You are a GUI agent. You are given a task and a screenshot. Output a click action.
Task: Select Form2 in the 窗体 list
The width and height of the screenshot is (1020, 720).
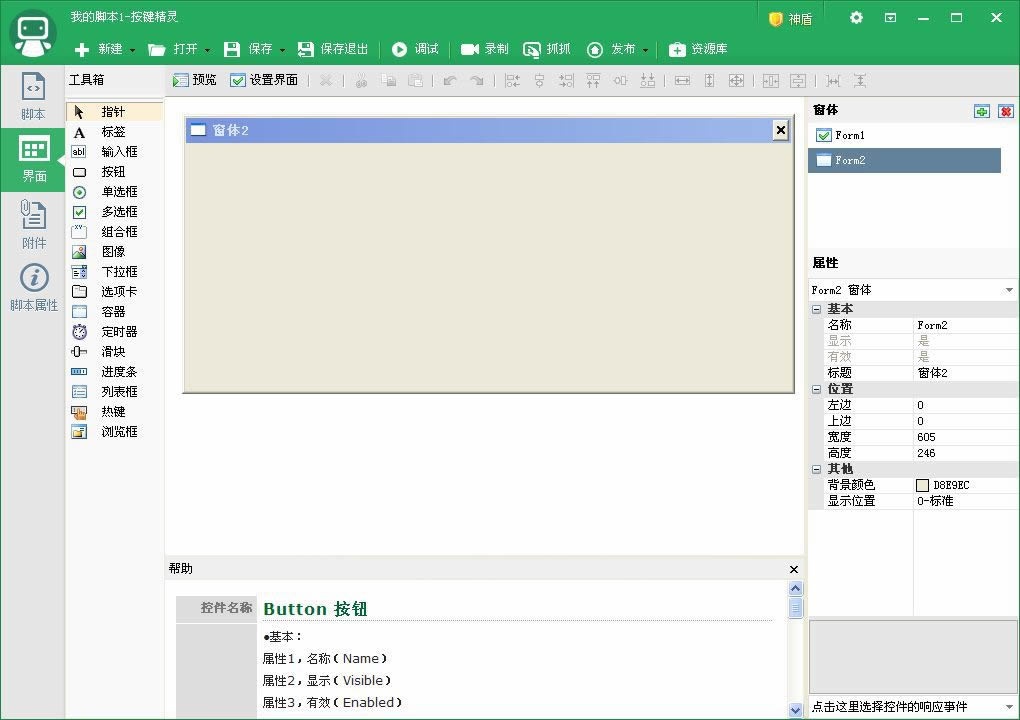coord(904,160)
